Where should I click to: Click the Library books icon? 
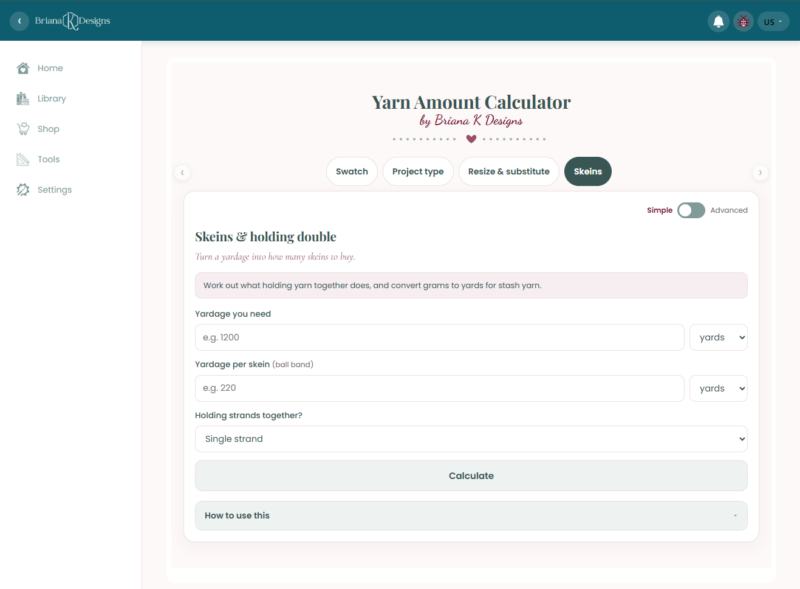pos(23,99)
